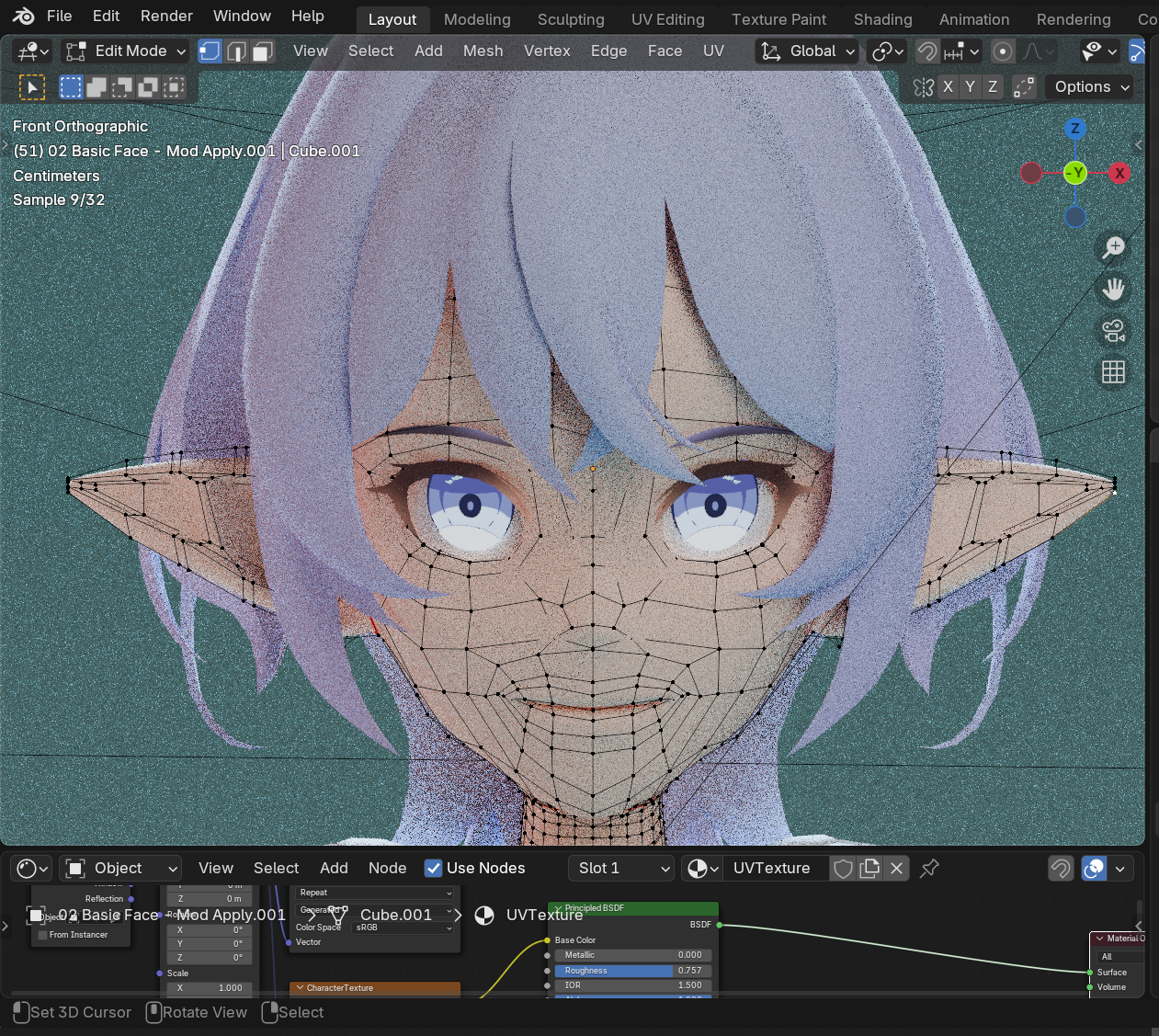Enable vertex select mode
This screenshot has height=1036, width=1159.
210,51
